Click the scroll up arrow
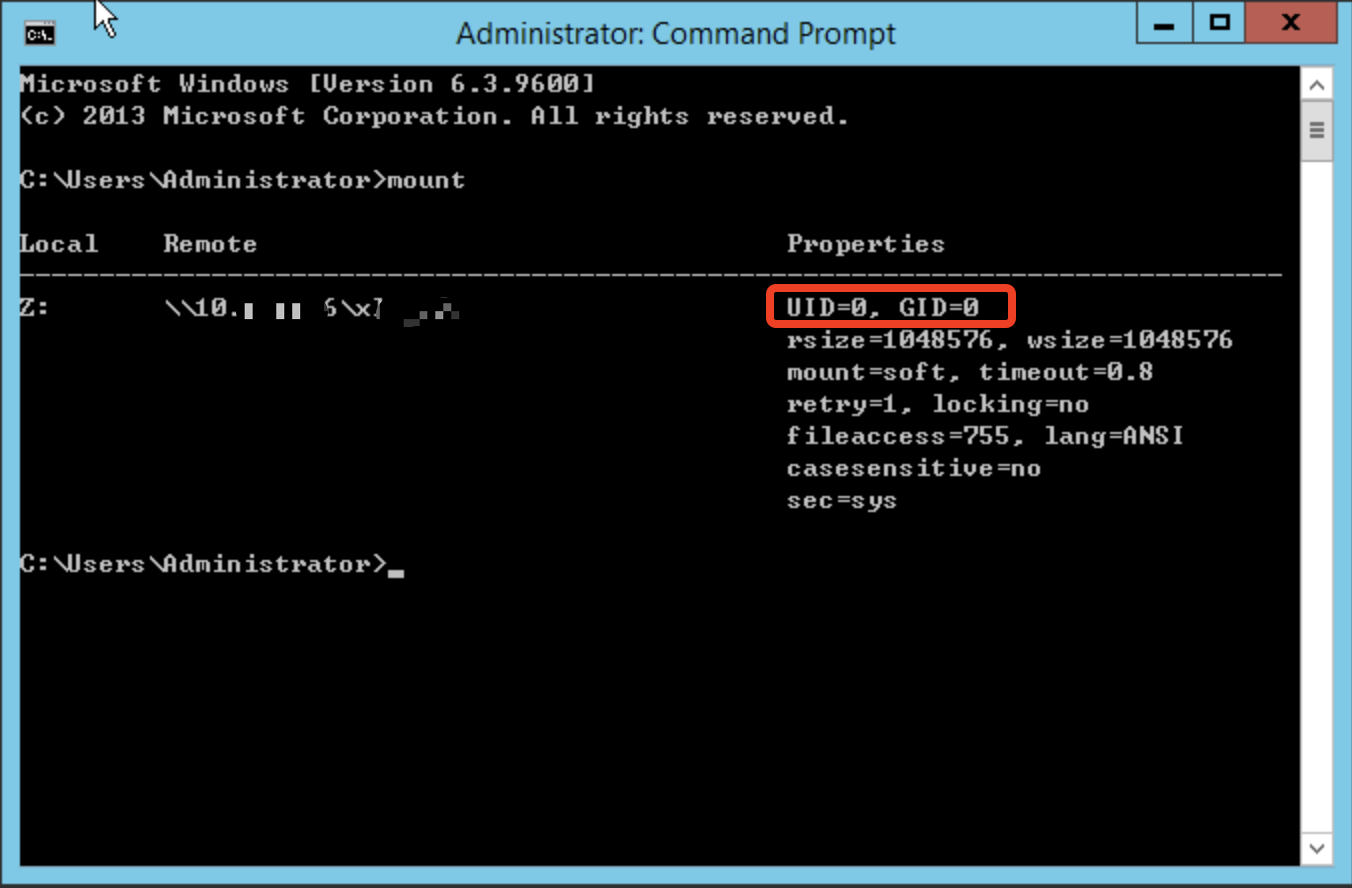This screenshot has width=1352, height=888. [x=1317, y=84]
